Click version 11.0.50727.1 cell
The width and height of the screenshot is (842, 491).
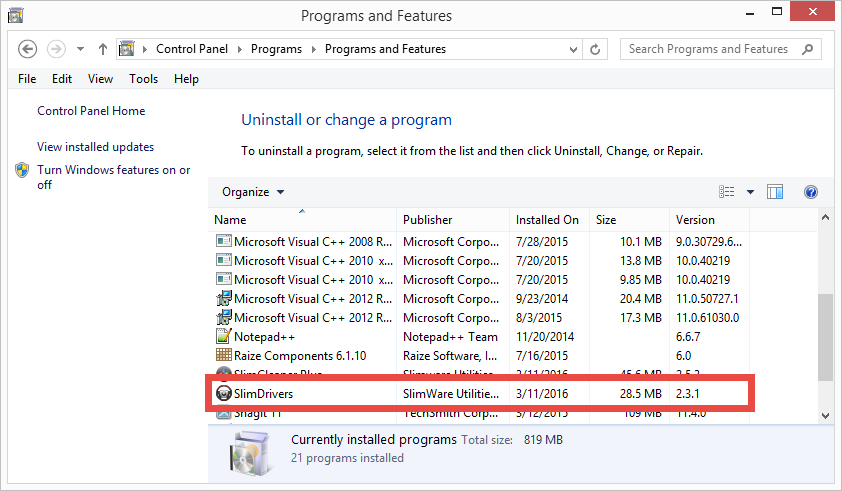point(707,299)
